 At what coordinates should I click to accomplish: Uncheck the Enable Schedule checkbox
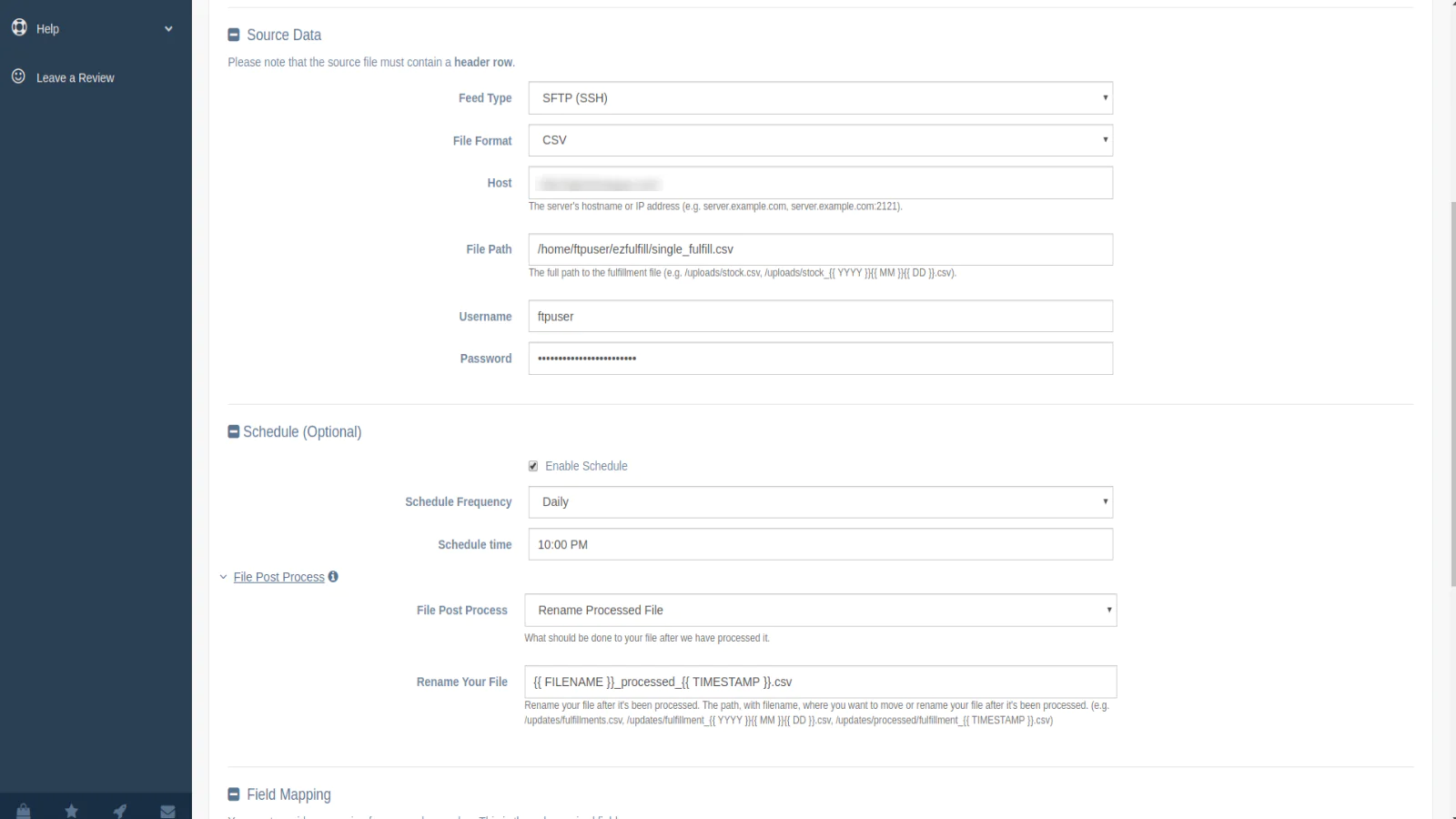coord(533,466)
